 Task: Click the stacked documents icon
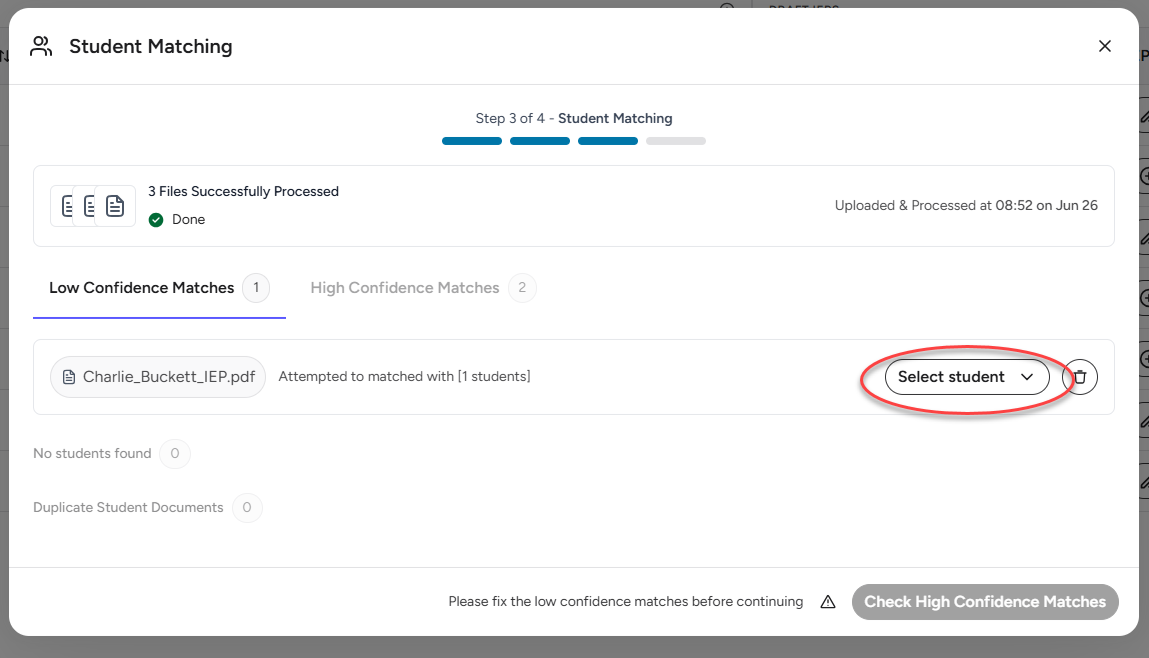point(93,206)
